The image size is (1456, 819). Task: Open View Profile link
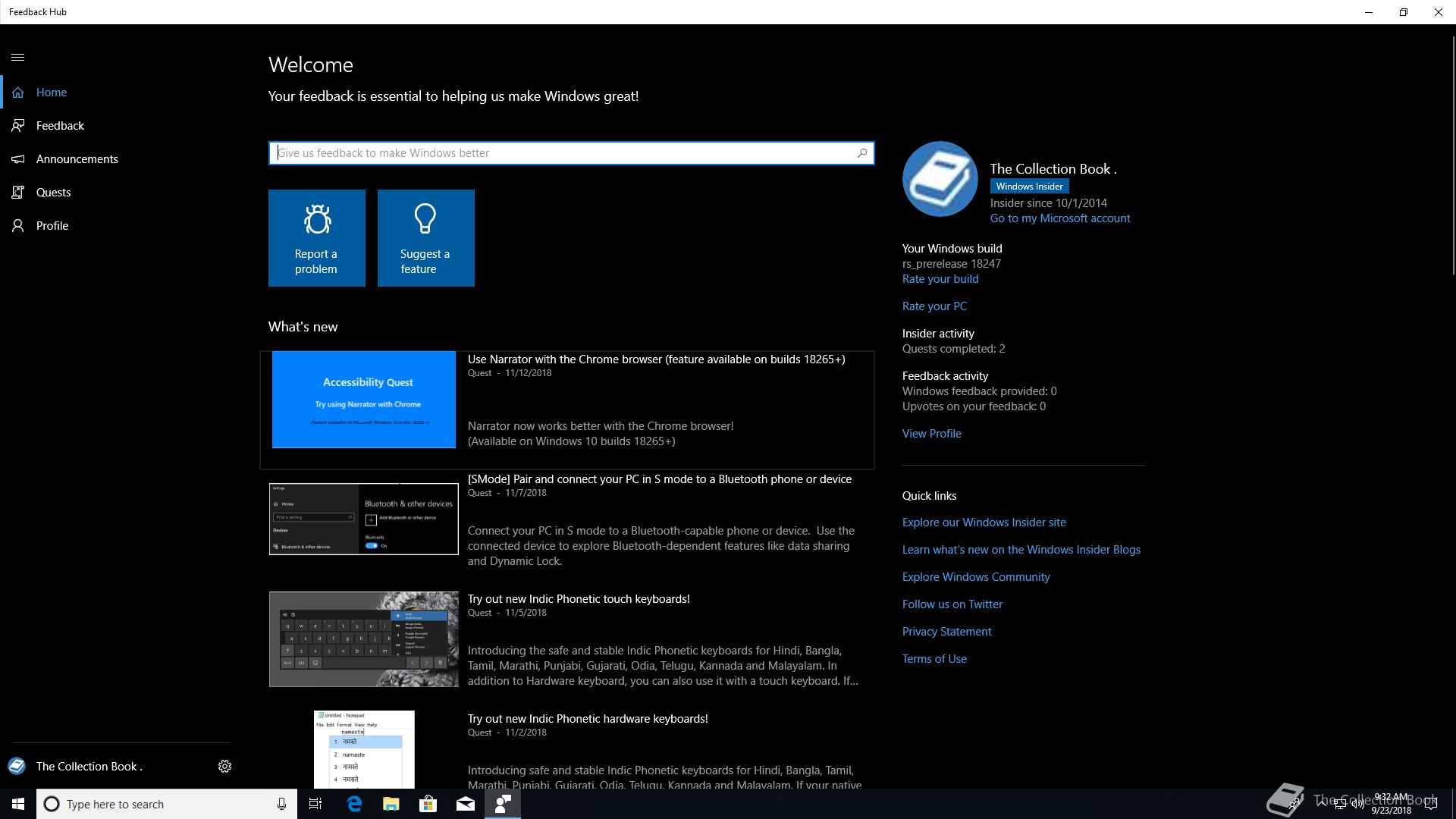[x=932, y=434]
